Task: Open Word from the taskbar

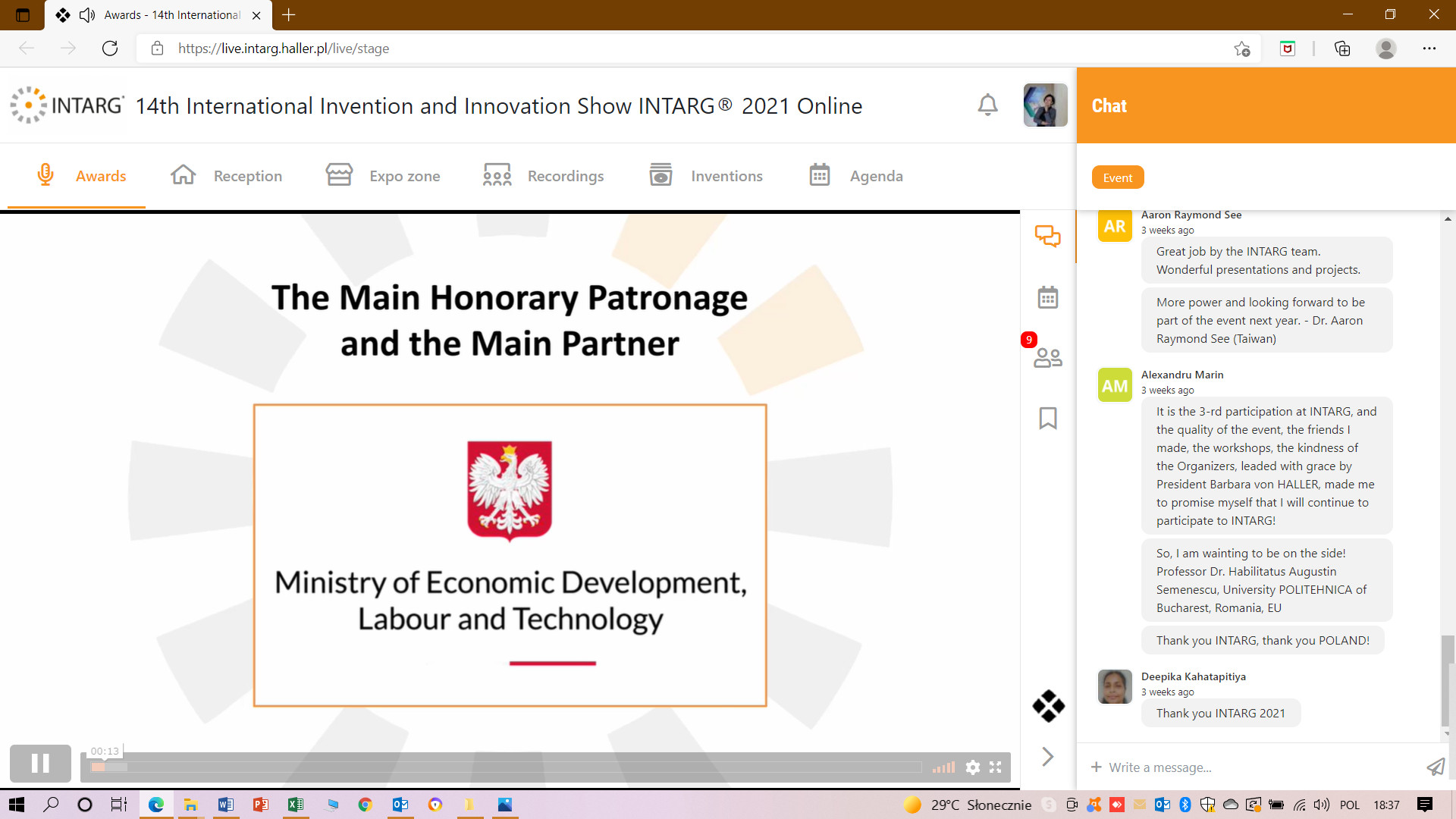Action: (225, 805)
